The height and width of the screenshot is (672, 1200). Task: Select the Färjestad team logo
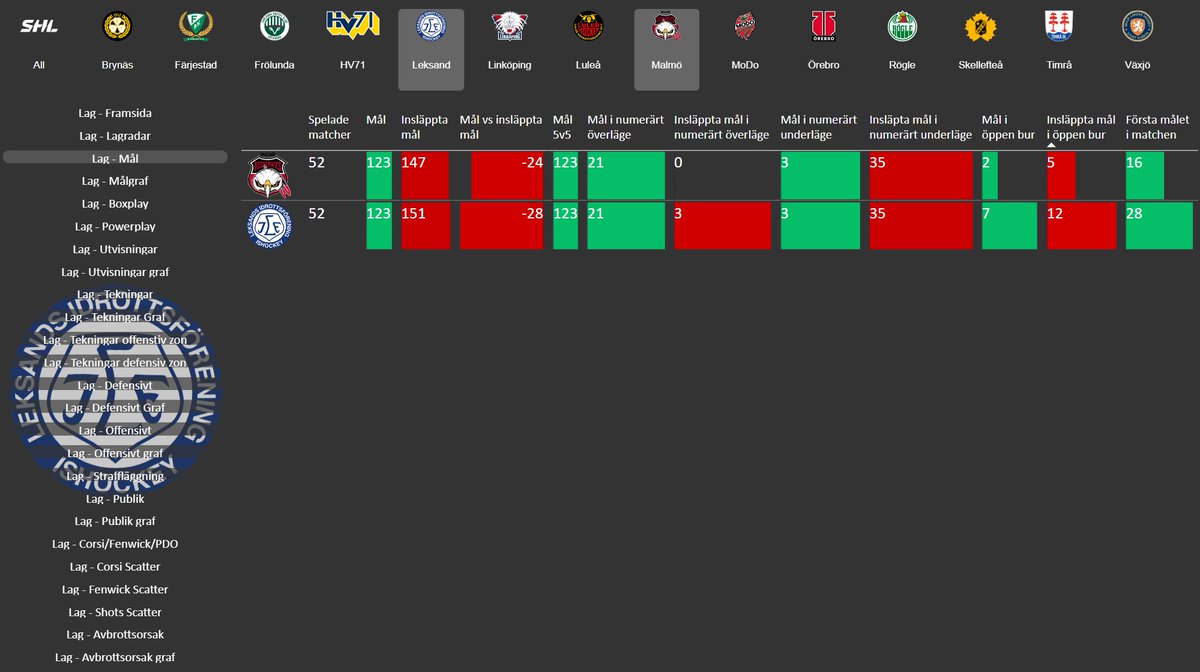[x=195, y=26]
